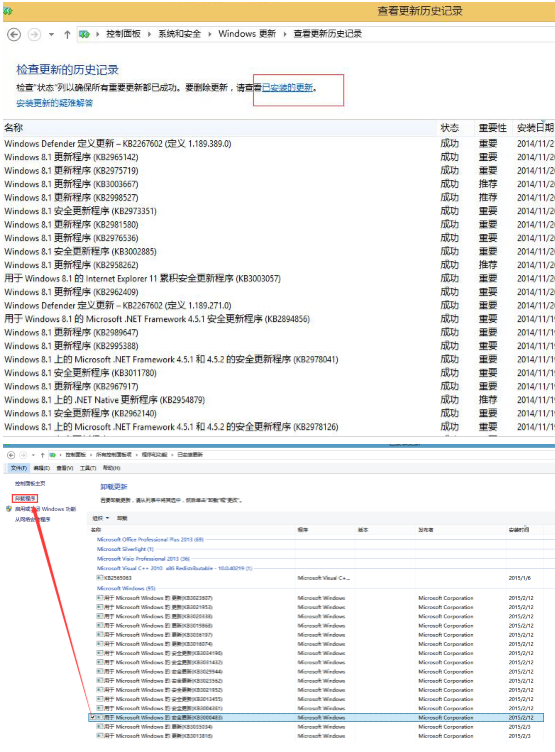Click the Forward arrow in update history window
This screenshot has width=555, height=752.
pos(34,35)
